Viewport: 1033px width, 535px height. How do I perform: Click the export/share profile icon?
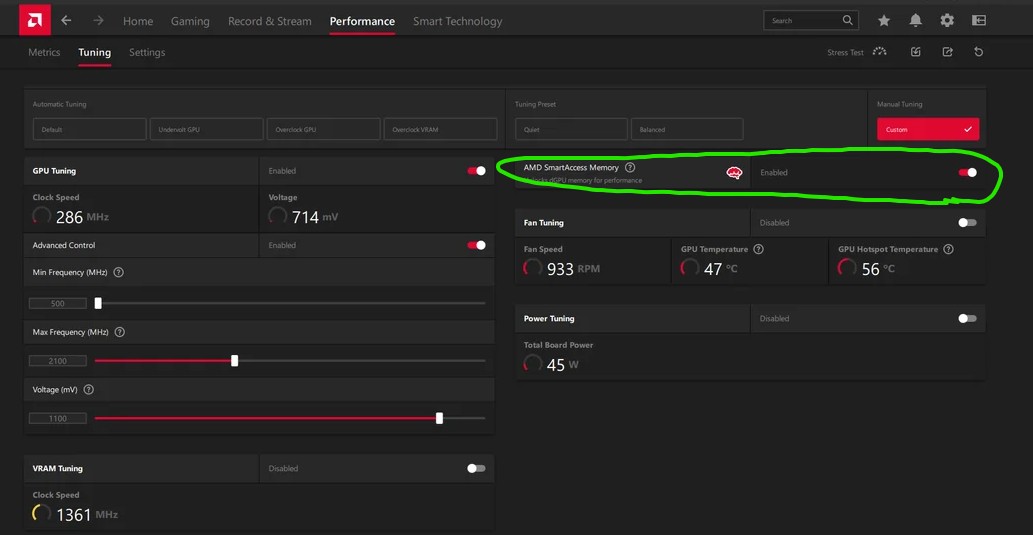click(947, 52)
